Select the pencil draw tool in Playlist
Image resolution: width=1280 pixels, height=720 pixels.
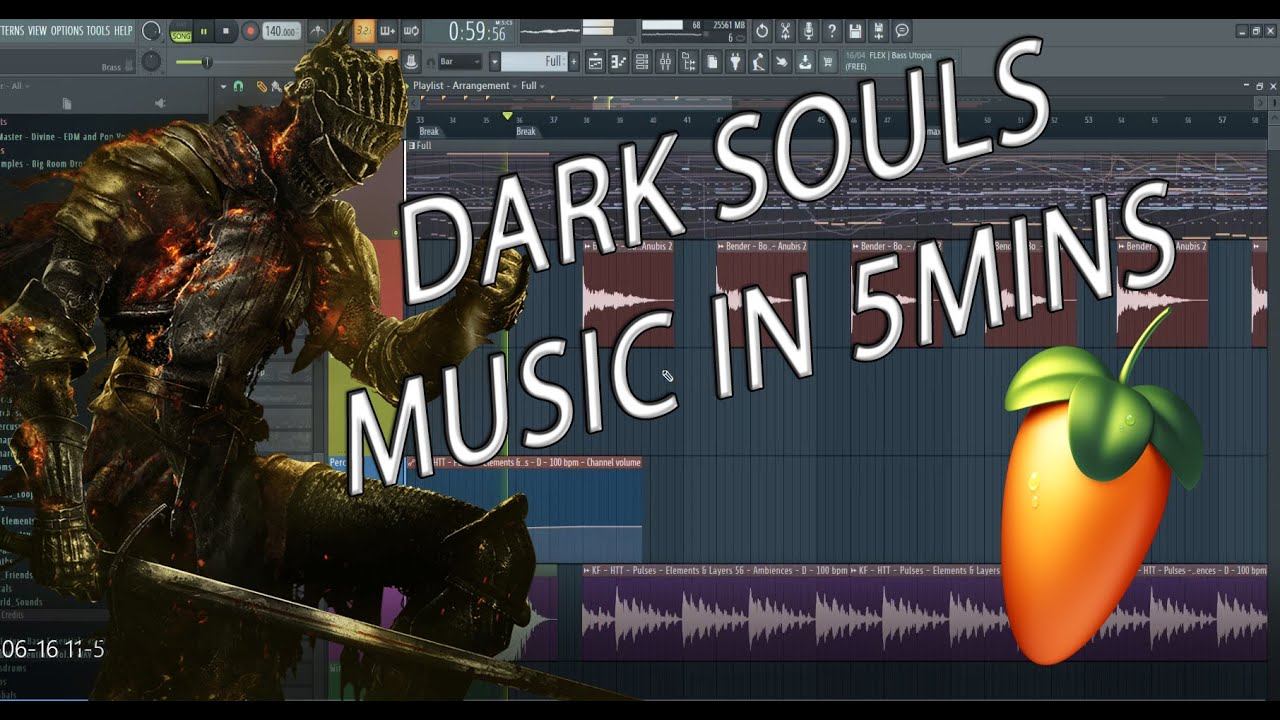(261, 87)
